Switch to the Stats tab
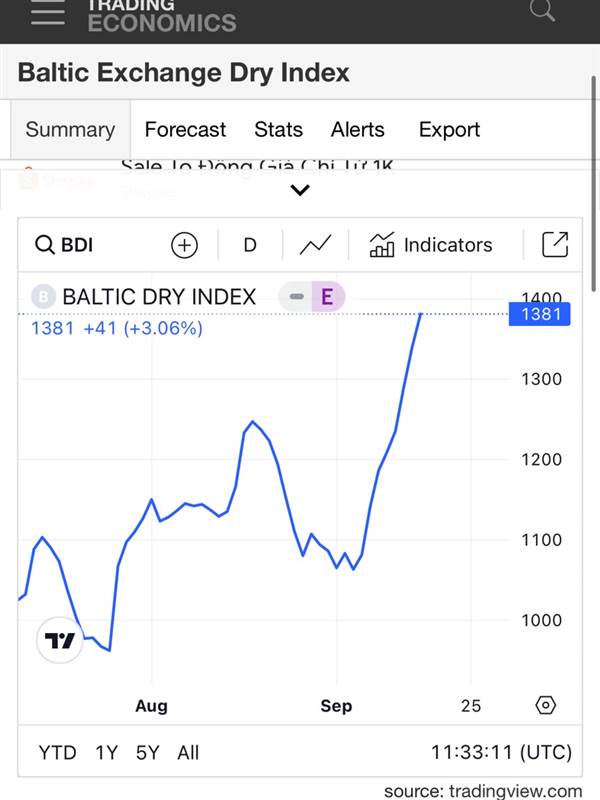The height and width of the screenshot is (800, 600). (x=279, y=130)
